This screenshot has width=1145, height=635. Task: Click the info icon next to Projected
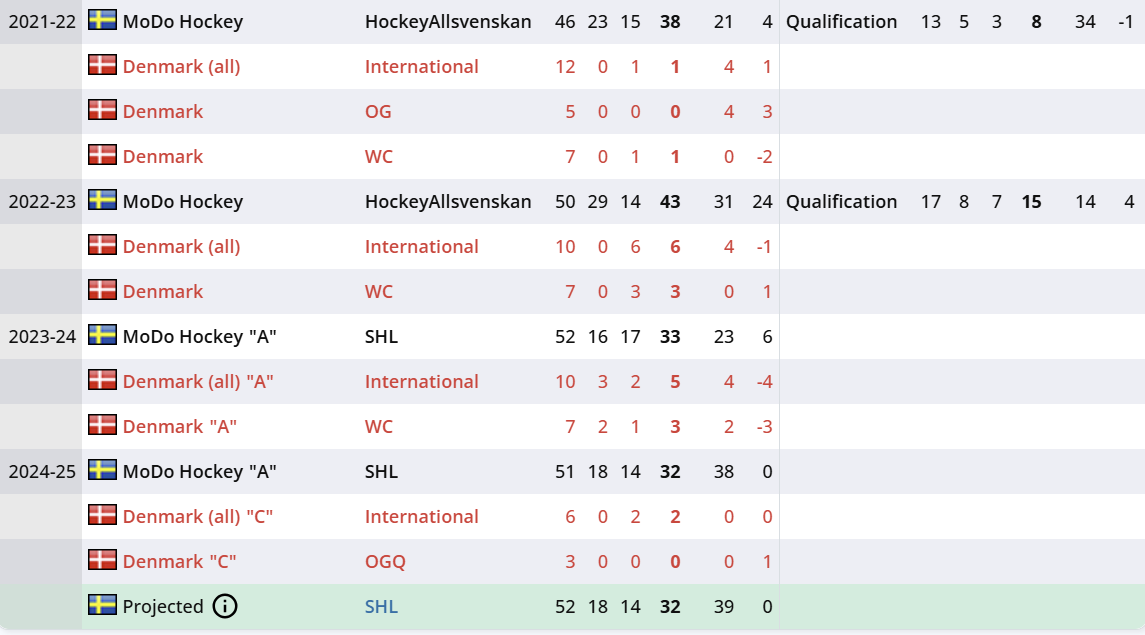point(226,606)
